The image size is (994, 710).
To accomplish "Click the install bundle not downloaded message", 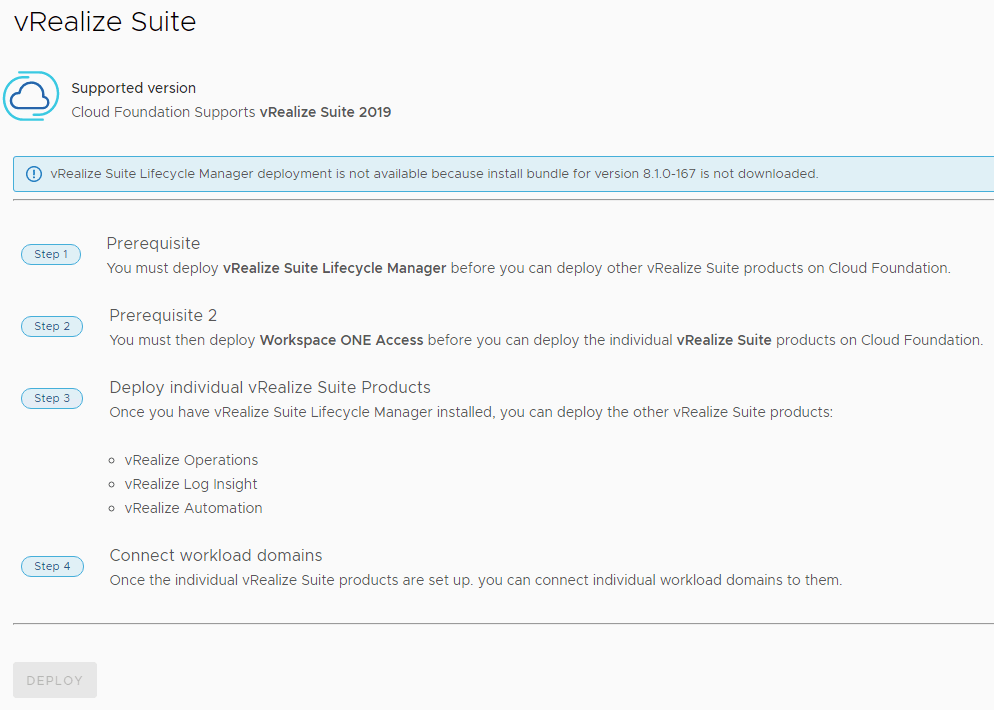I will 434,174.
